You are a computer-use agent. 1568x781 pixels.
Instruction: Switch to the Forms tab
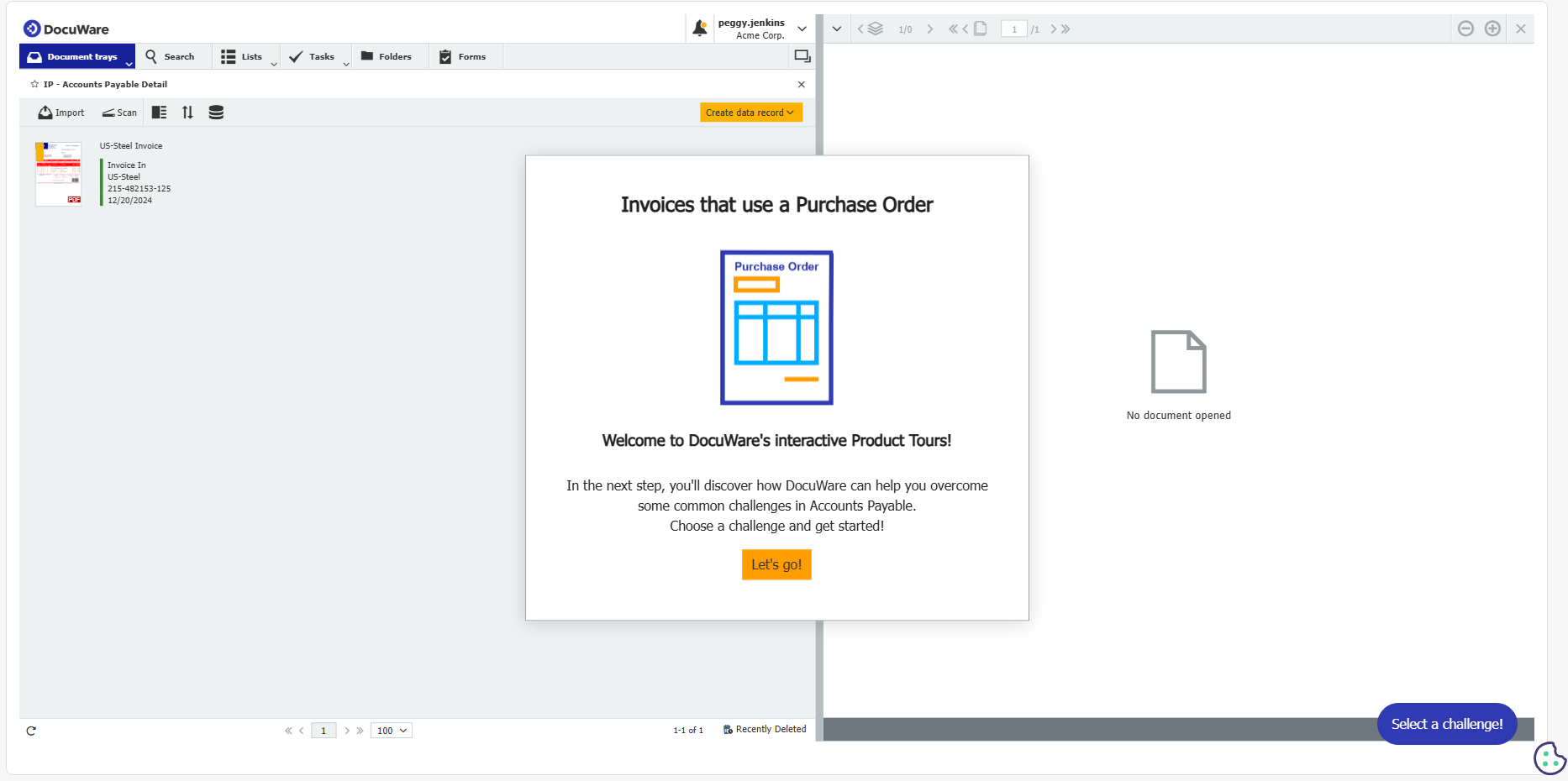[463, 57]
